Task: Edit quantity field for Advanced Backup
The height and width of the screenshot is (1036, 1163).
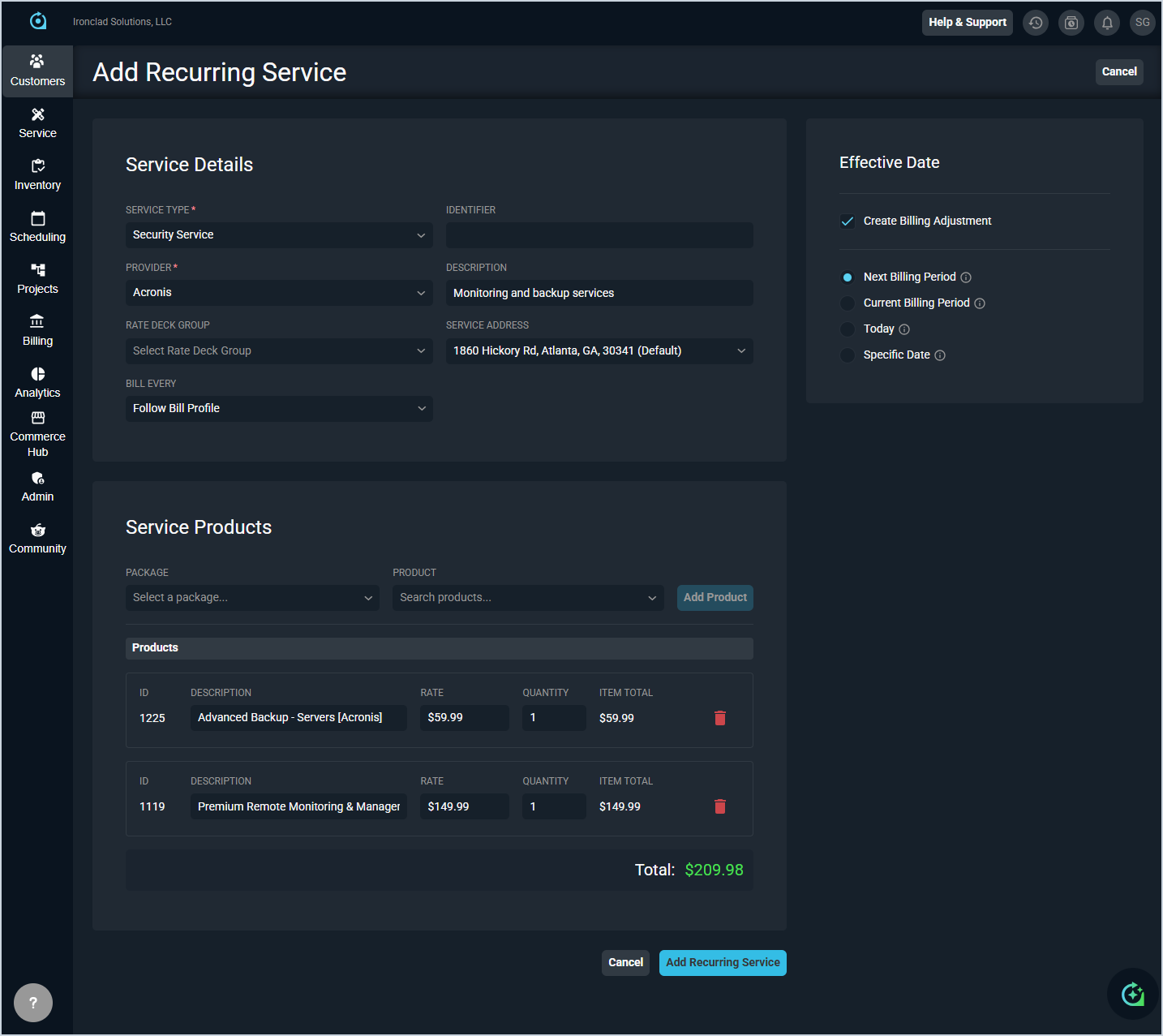Action: click(x=554, y=718)
